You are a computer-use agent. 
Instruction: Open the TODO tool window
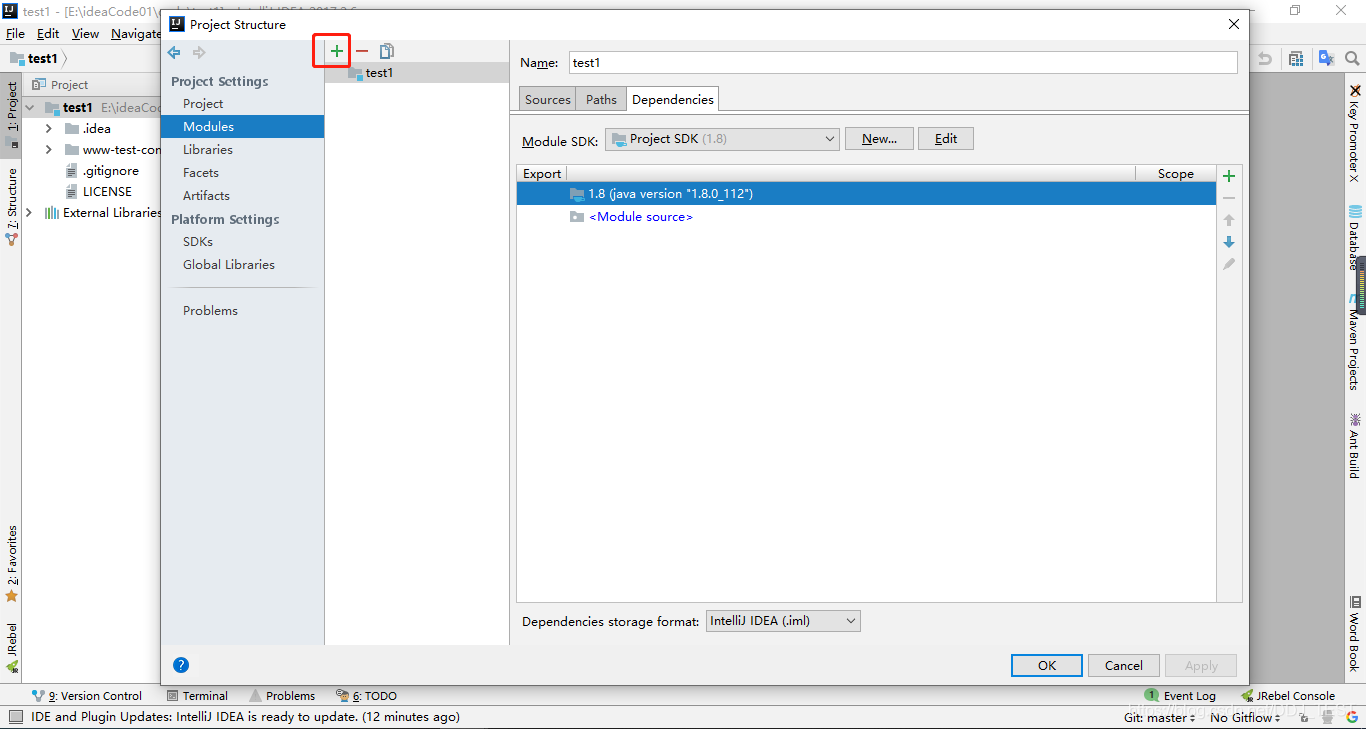coord(366,696)
